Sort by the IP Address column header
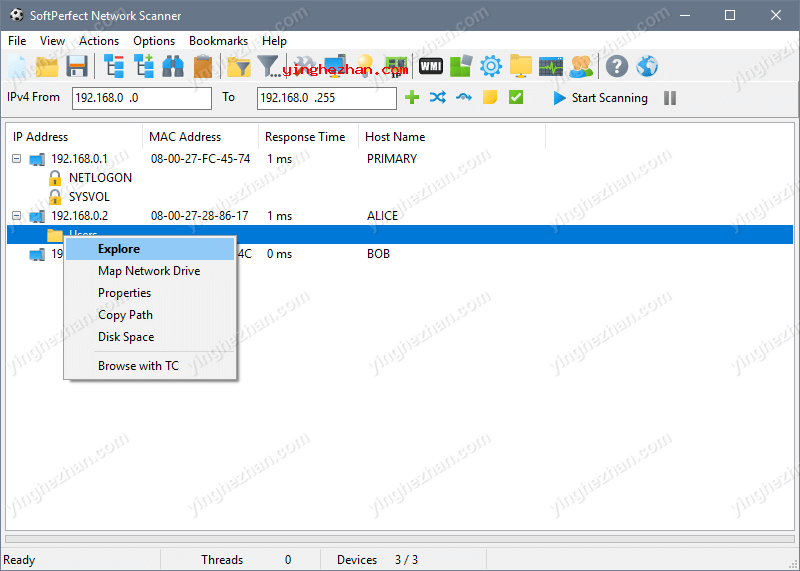Image resolution: width=800 pixels, height=571 pixels. [75, 137]
